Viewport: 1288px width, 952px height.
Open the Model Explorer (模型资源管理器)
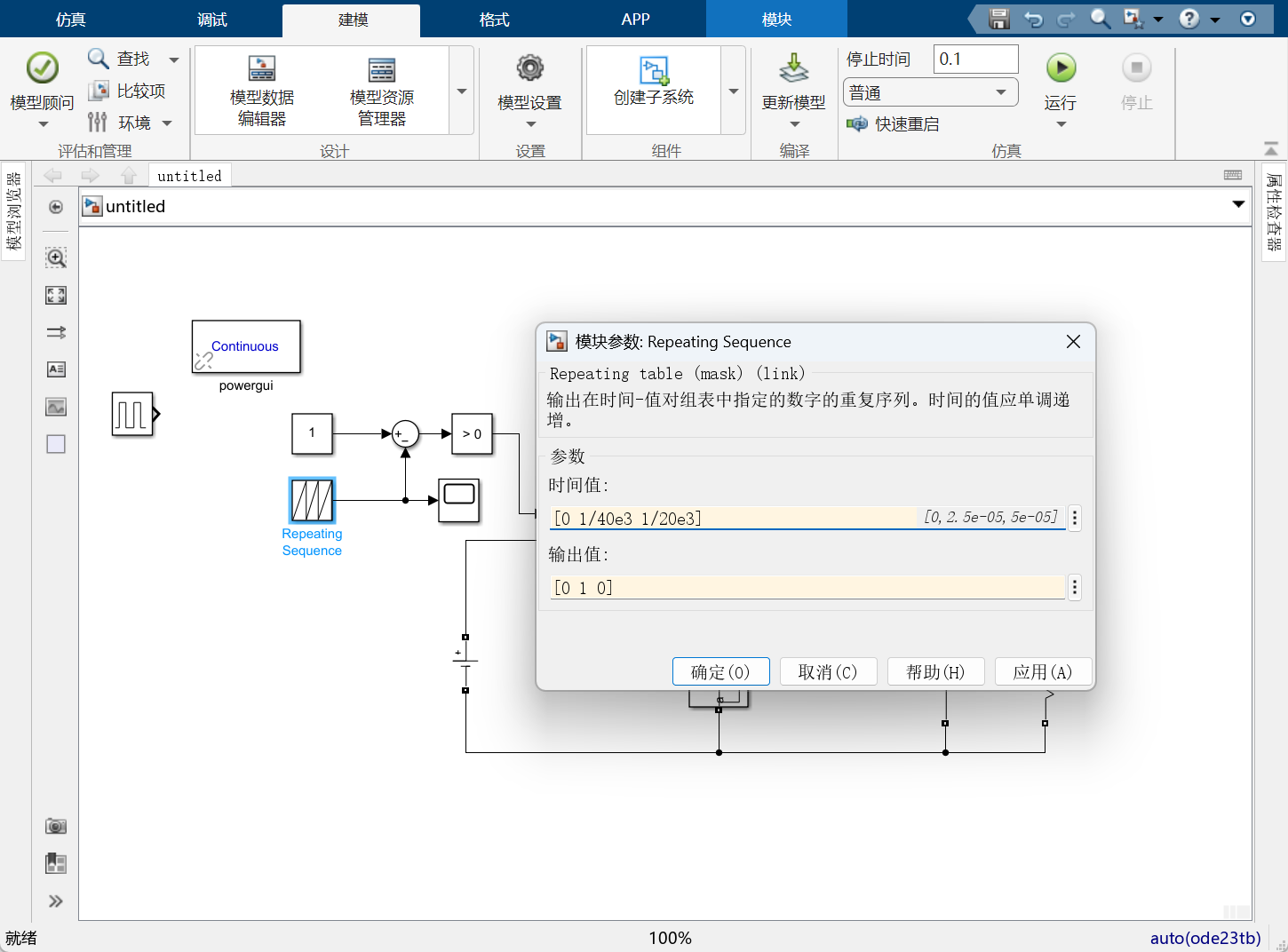381,91
